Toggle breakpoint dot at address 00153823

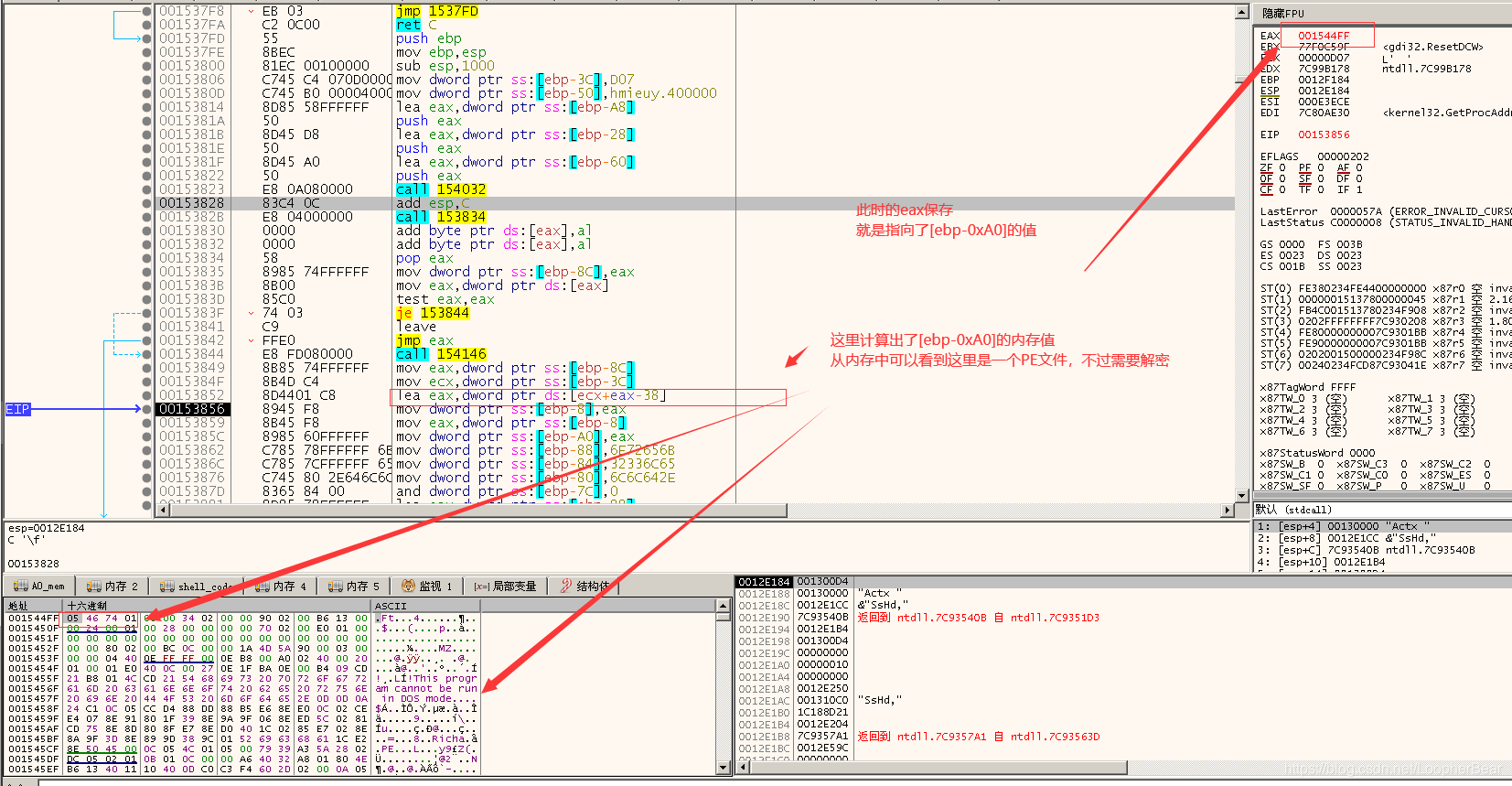click(147, 189)
